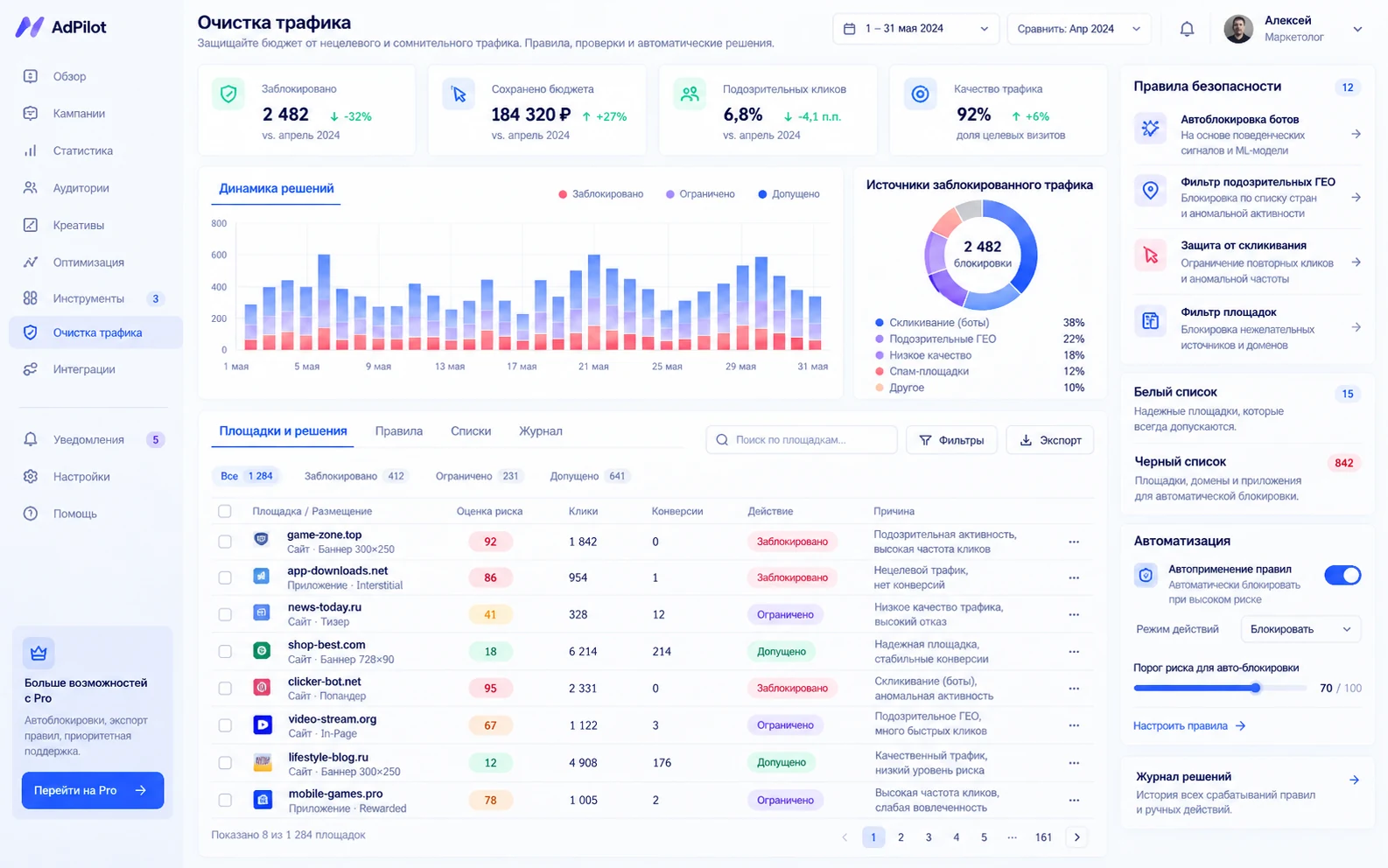1388x868 pixels.
Task: Open the Режим действий Блокировать dropdown
Action: tap(1300, 629)
